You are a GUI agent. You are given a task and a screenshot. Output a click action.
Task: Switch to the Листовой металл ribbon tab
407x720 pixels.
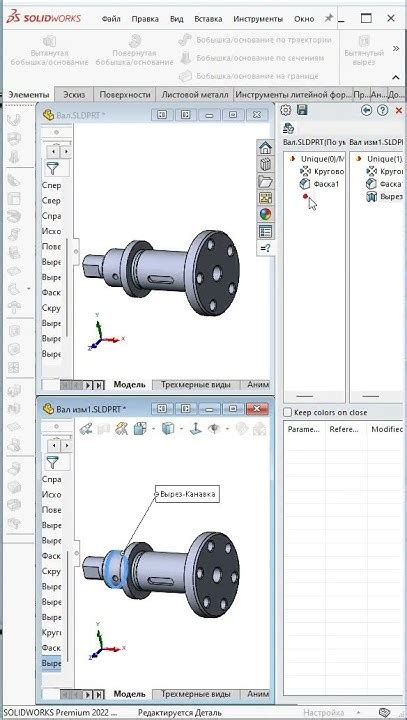coord(195,95)
